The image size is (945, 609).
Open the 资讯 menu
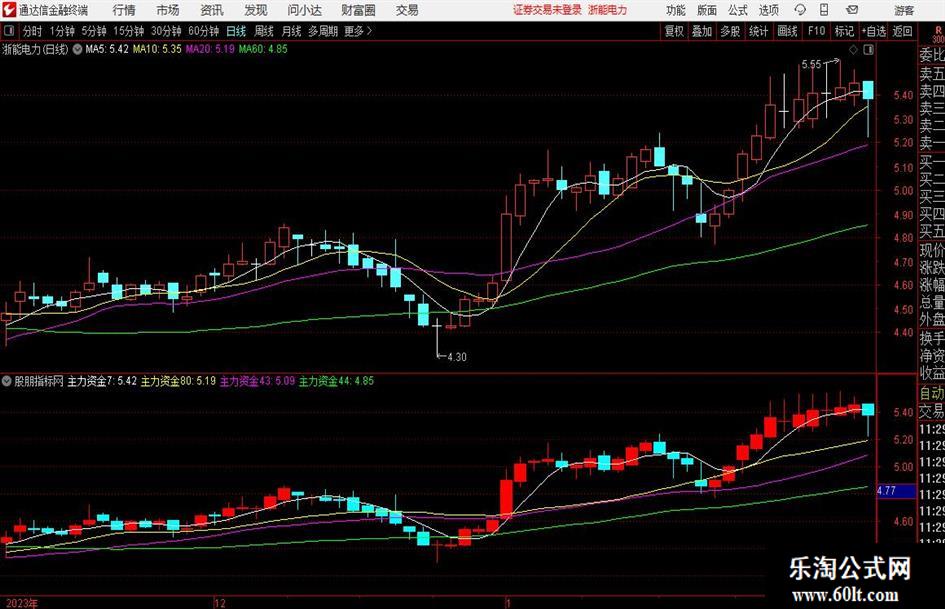pos(212,10)
